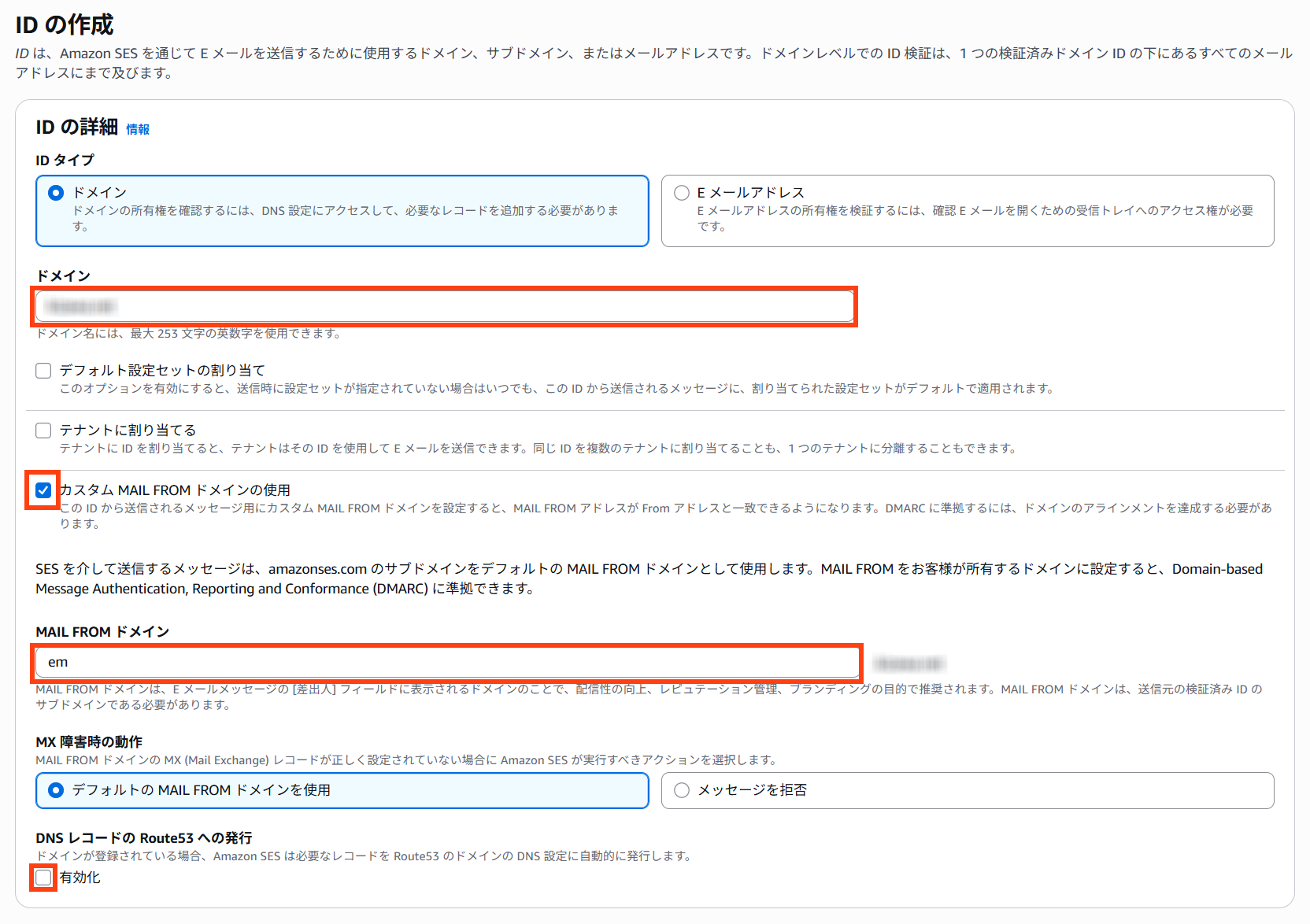Screen dimensions: 1310x924
Task: Click the ID の詳細 section heading
Action: pyautogui.click(x=76, y=128)
